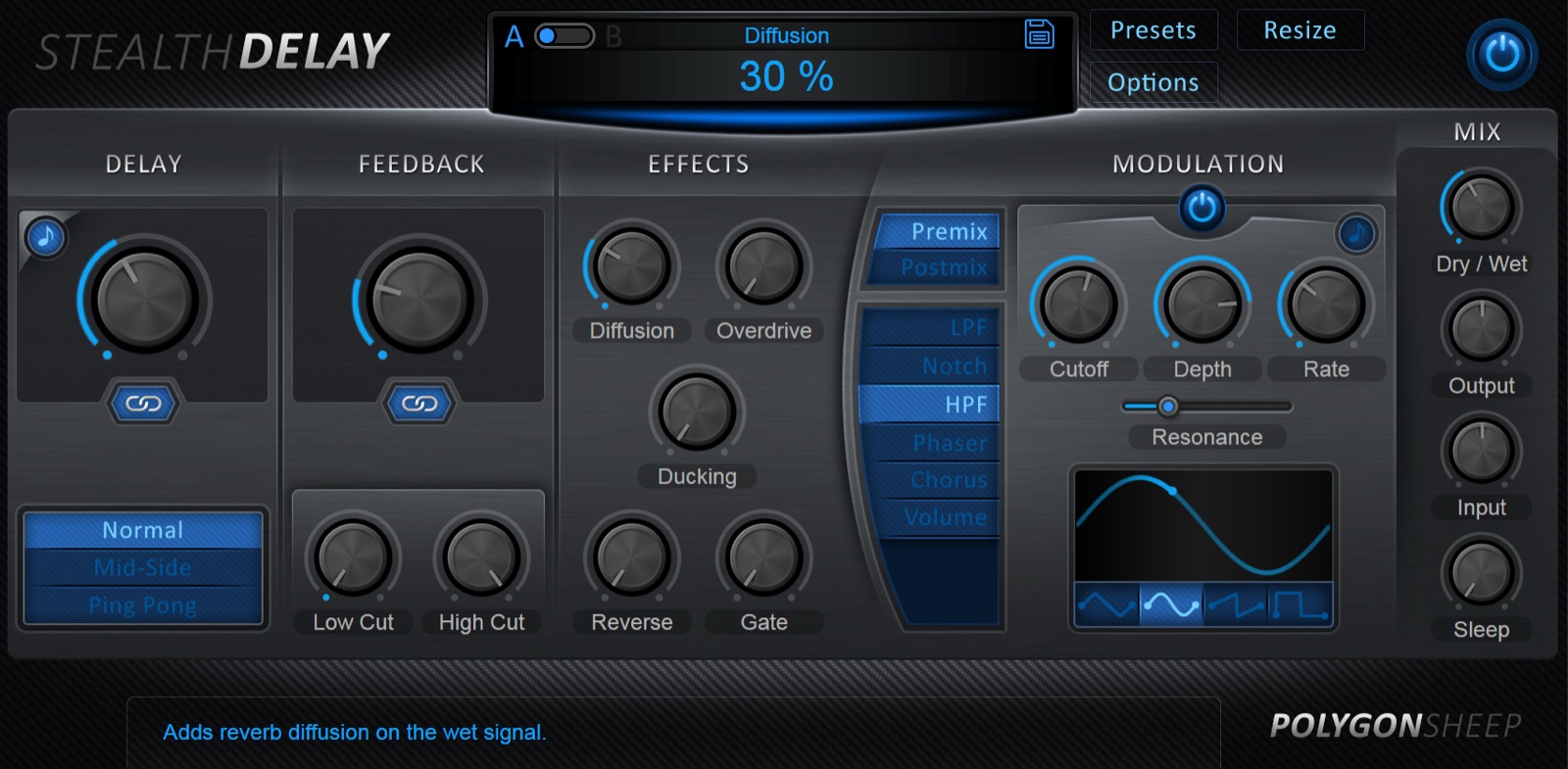Choose HPF modulation type
Screen dimensions: 1568x769
(x=929, y=404)
